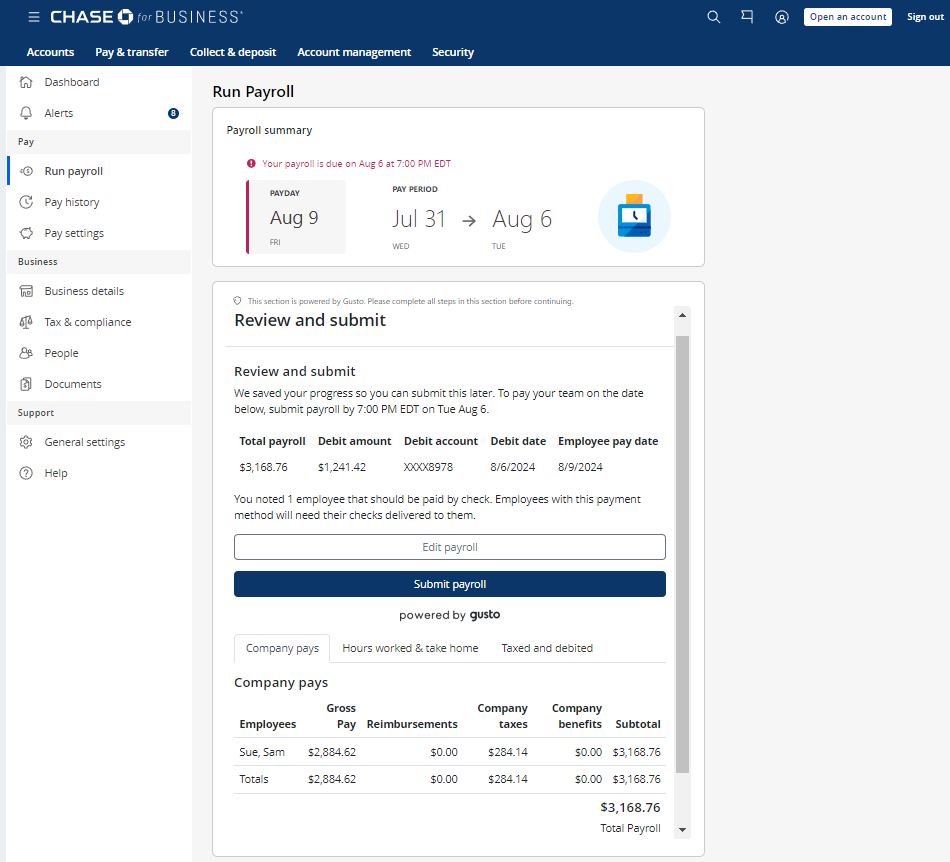This screenshot has height=862, width=950.
Task: Open the hamburger menu icon
Action: pos(34,17)
